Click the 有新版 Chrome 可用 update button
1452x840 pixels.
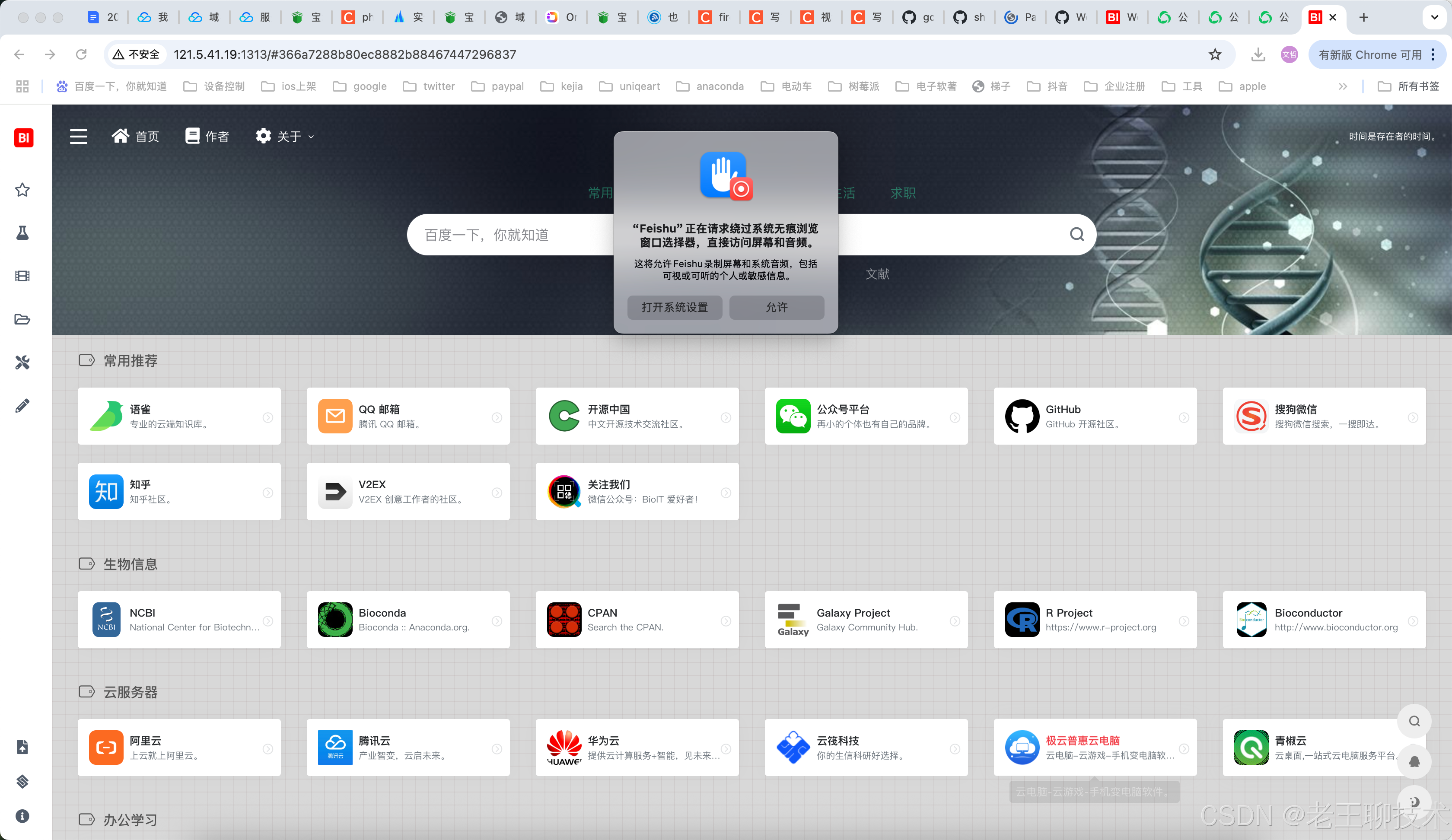pyautogui.click(x=1377, y=54)
